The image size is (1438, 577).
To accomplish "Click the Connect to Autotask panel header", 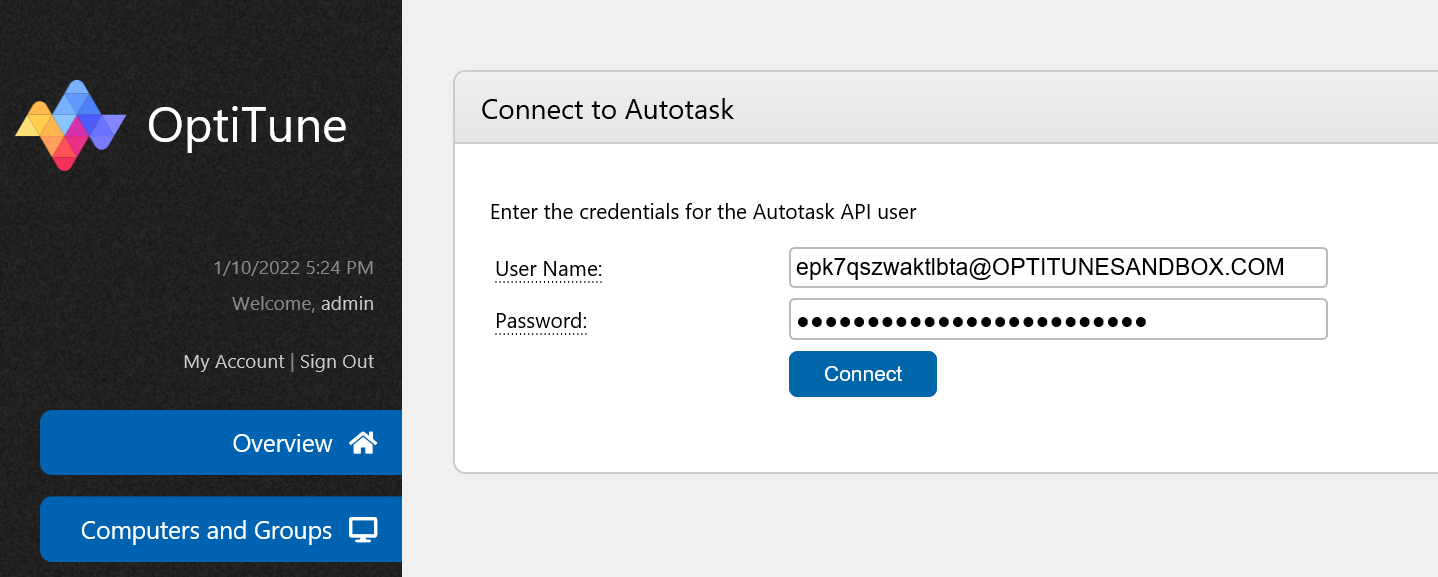I will point(946,109).
